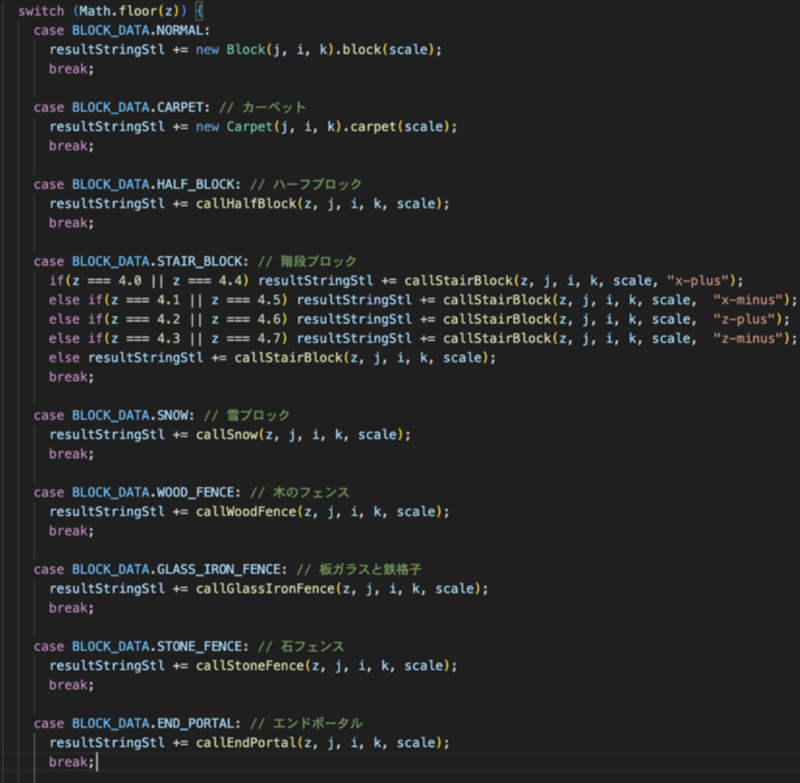
Task: Click the 'エンドポータル' comment
Action: [317, 723]
